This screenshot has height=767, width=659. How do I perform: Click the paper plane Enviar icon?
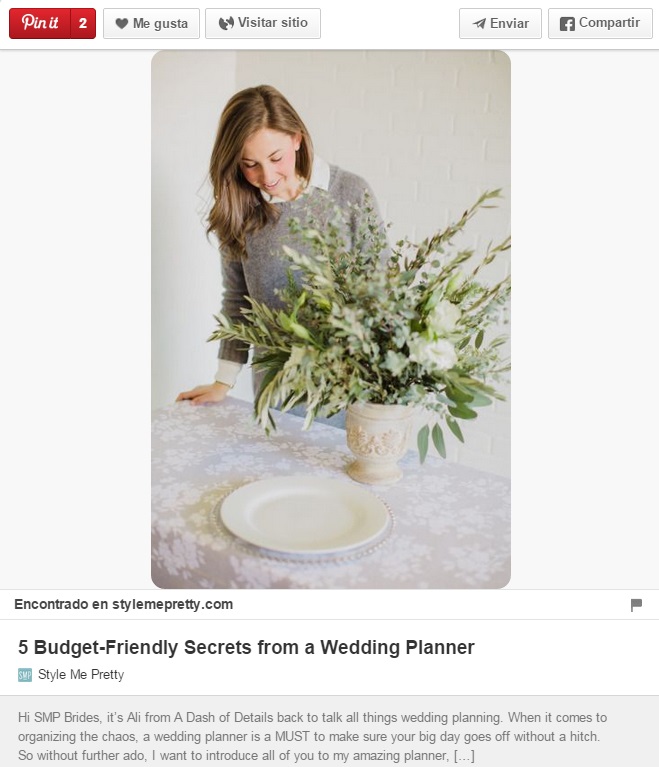tap(479, 23)
